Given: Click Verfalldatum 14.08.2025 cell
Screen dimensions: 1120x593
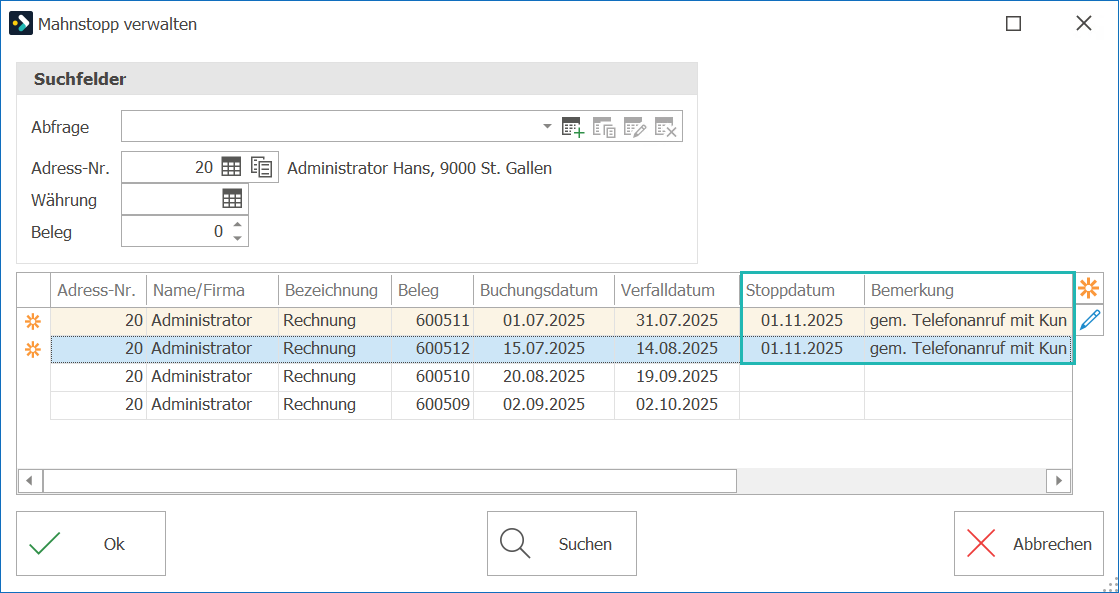Looking at the screenshot, I should [676, 349].
